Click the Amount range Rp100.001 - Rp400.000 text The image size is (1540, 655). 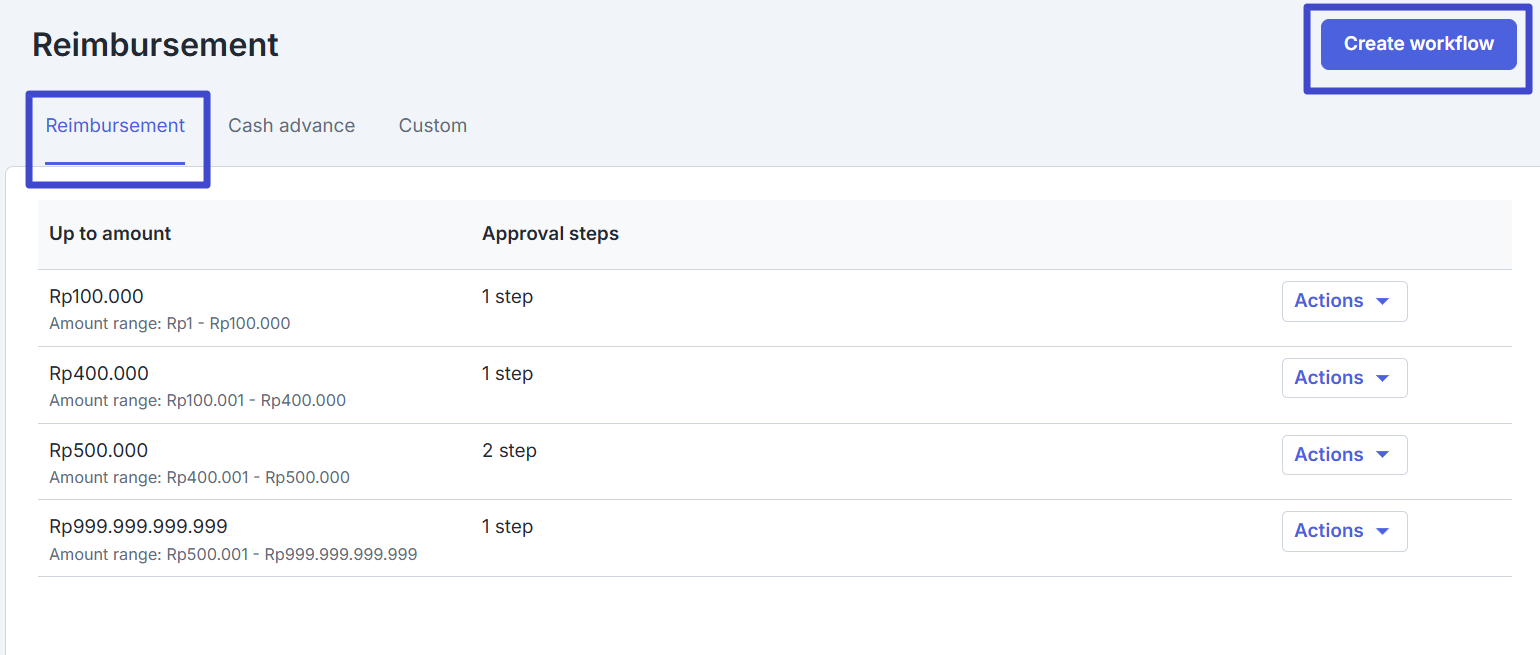197,401
